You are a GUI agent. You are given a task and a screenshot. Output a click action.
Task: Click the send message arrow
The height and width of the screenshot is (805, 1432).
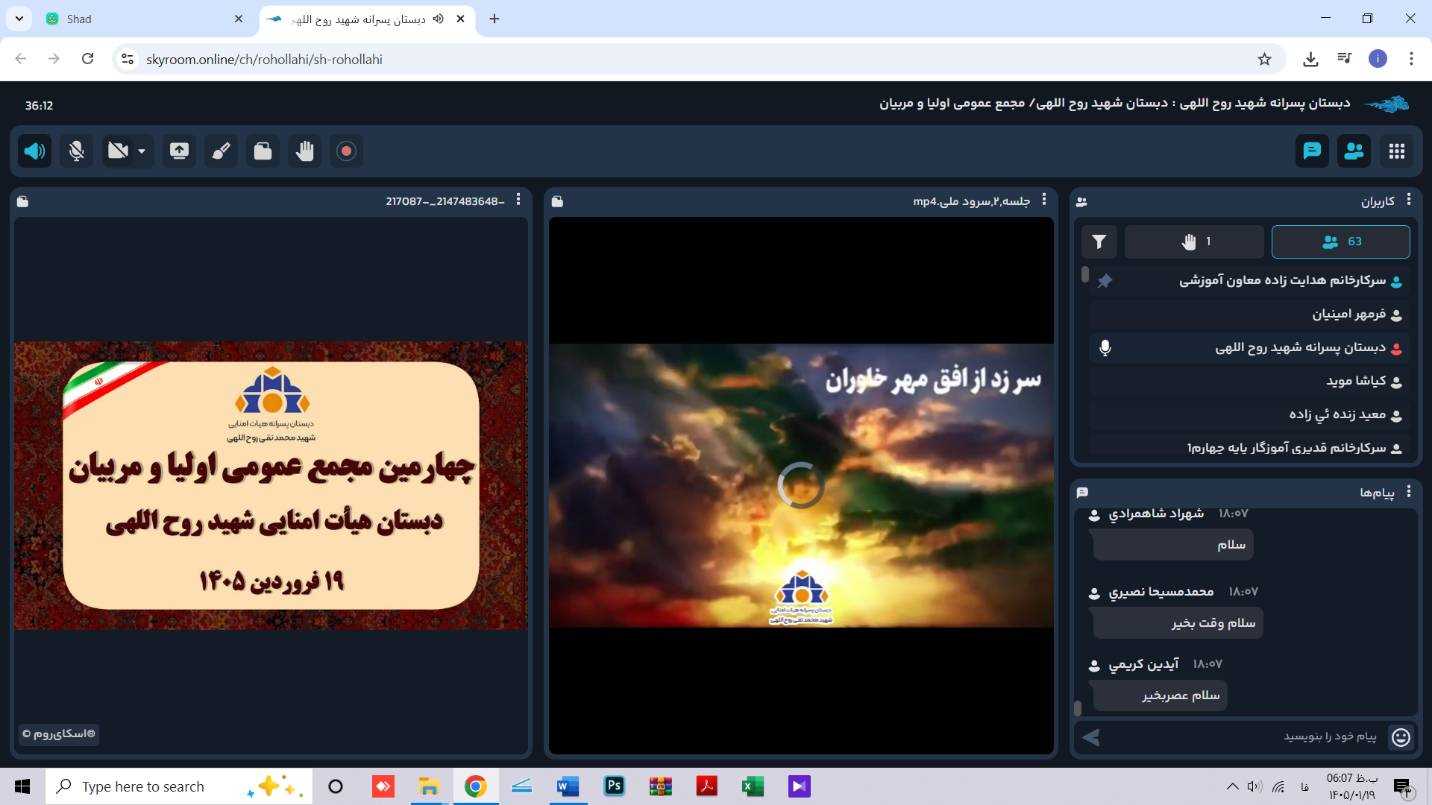coord(1091,737)
